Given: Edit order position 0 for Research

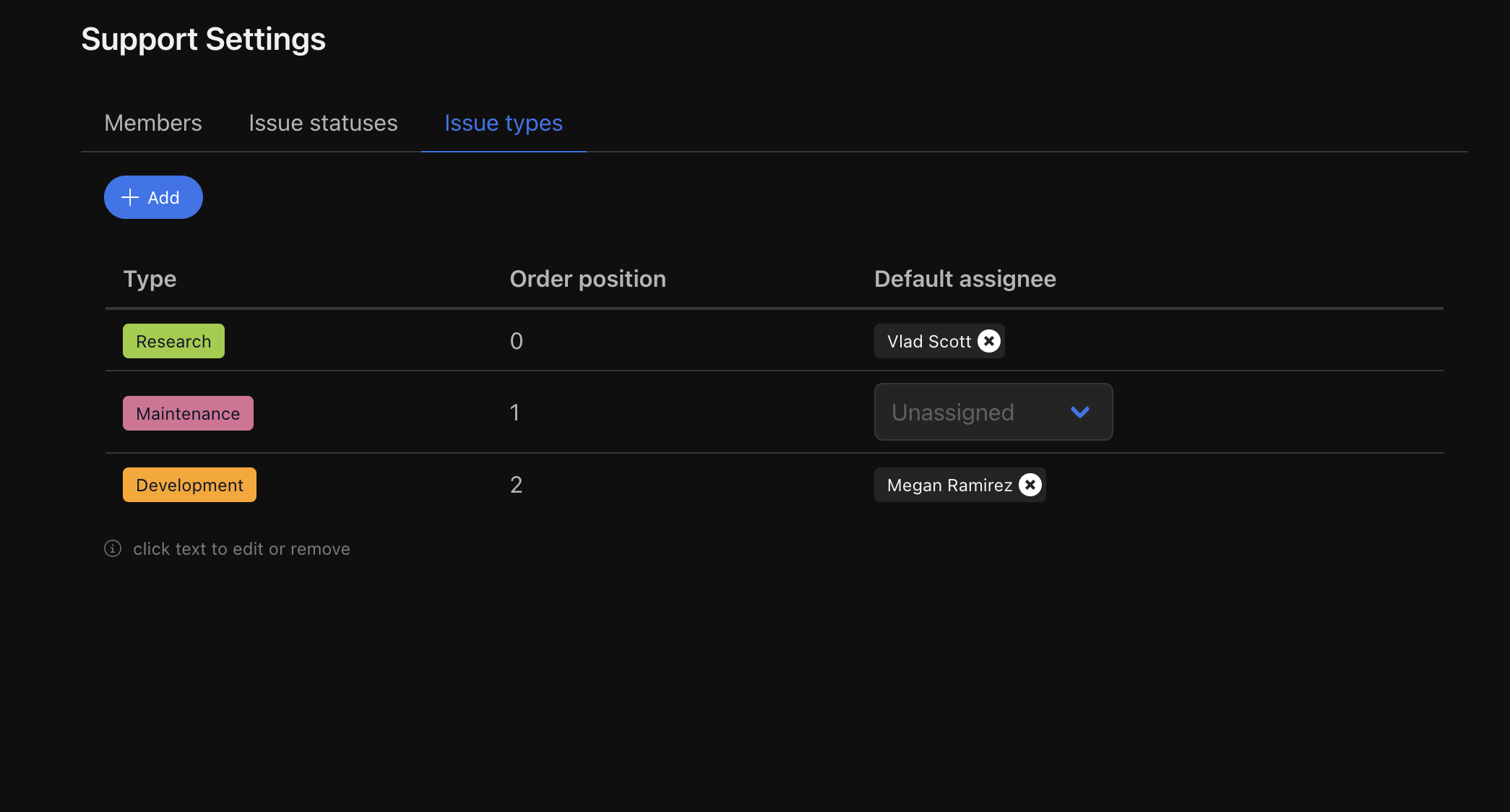Looking at the screenshot, I should [x=516, y=341].
